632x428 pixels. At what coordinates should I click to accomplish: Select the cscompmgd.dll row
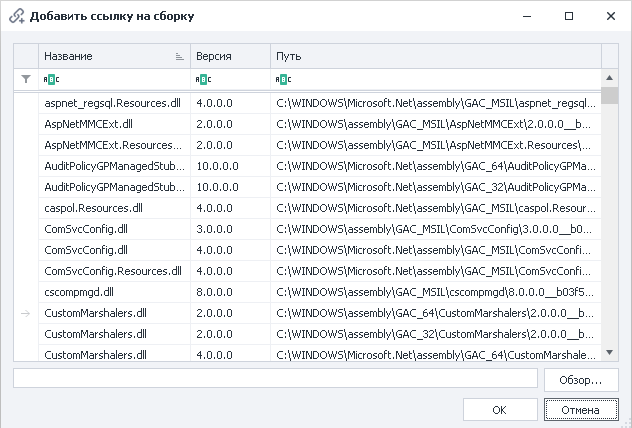[x=115, y=292]
